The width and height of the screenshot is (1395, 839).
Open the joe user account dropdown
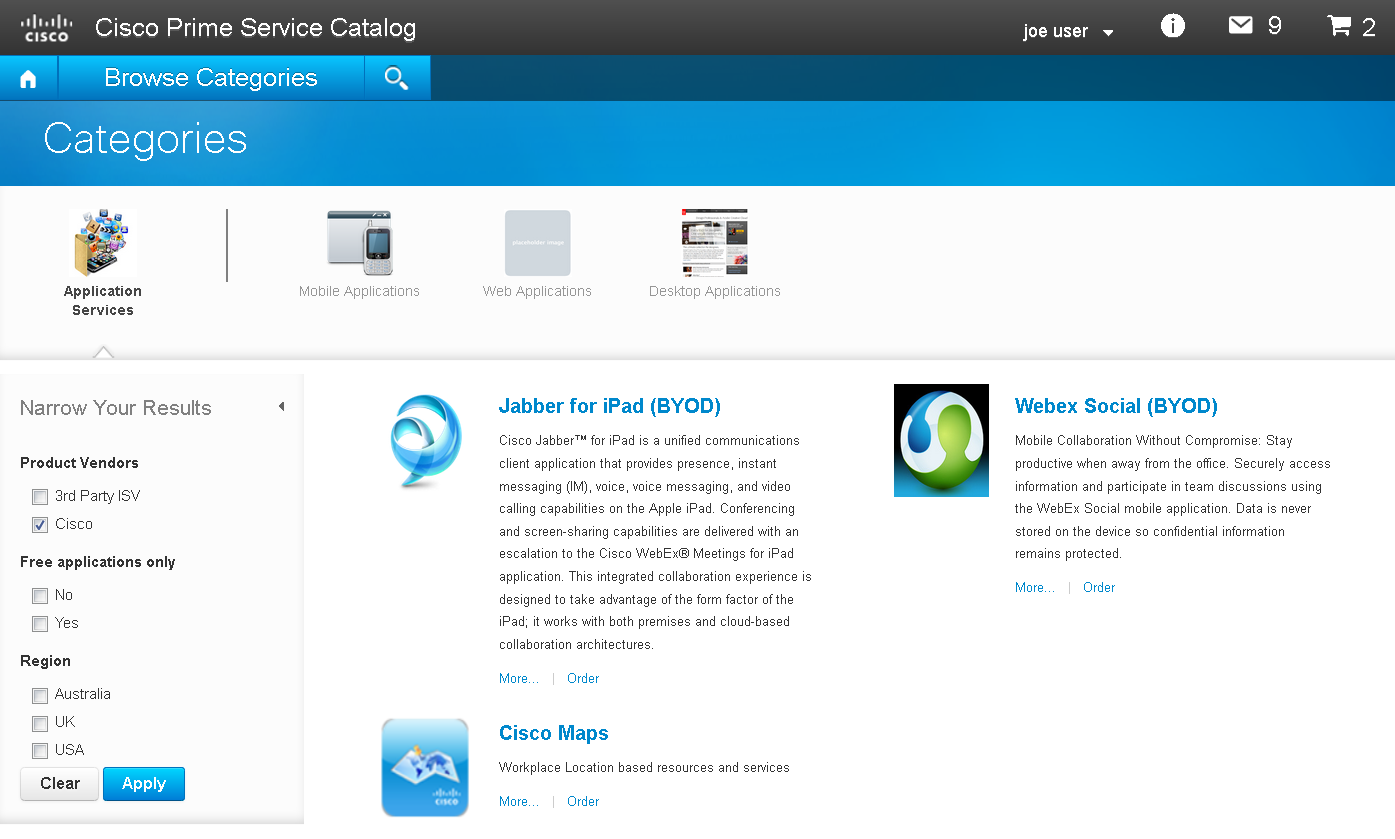[1067, 31]
